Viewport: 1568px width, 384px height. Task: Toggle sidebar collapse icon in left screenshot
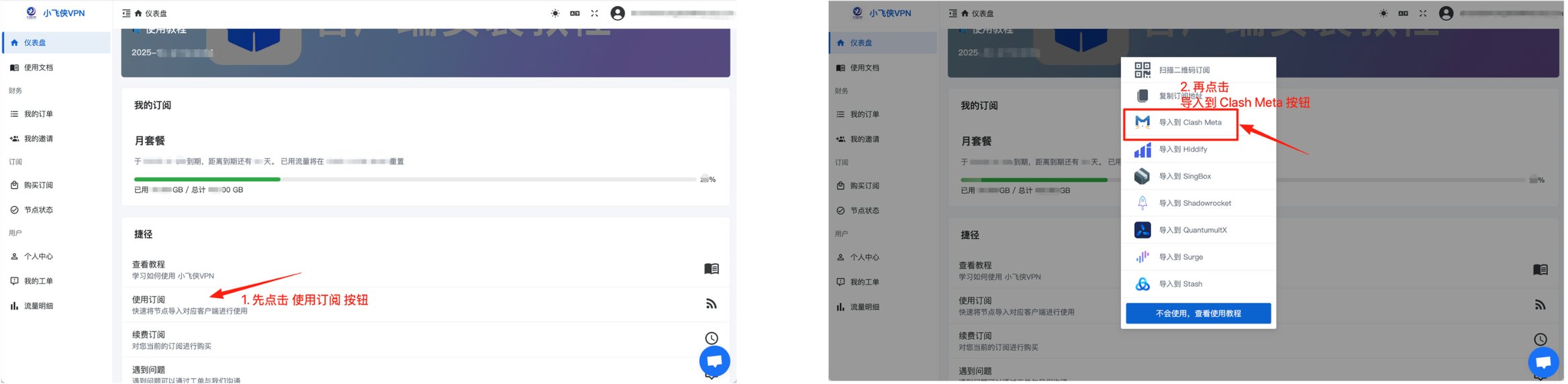pos(126,13)
